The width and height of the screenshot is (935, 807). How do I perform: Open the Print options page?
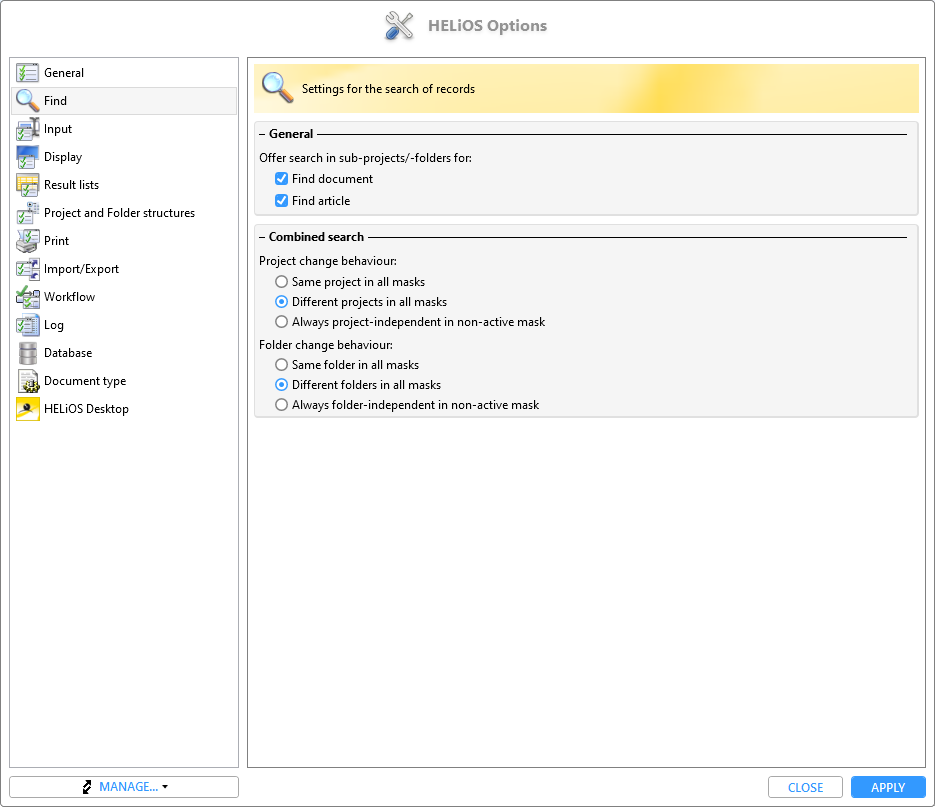pos(124,241)
